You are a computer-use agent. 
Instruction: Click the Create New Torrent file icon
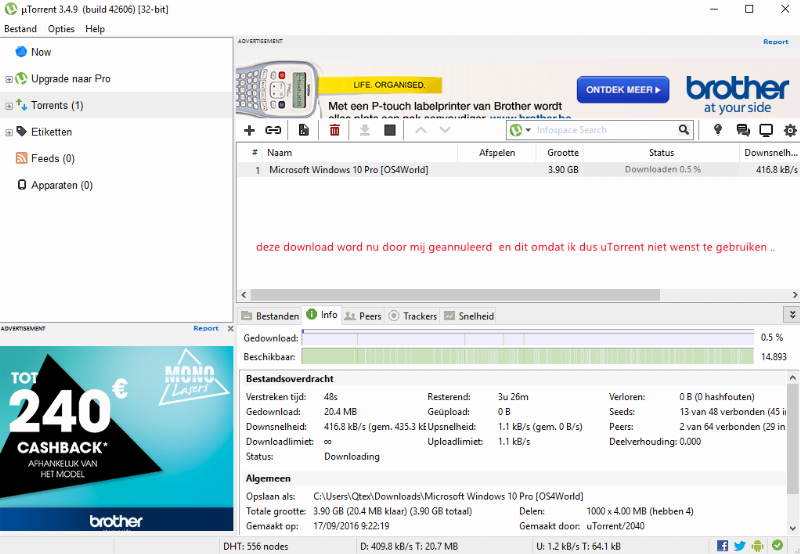(x=303, y=130)
